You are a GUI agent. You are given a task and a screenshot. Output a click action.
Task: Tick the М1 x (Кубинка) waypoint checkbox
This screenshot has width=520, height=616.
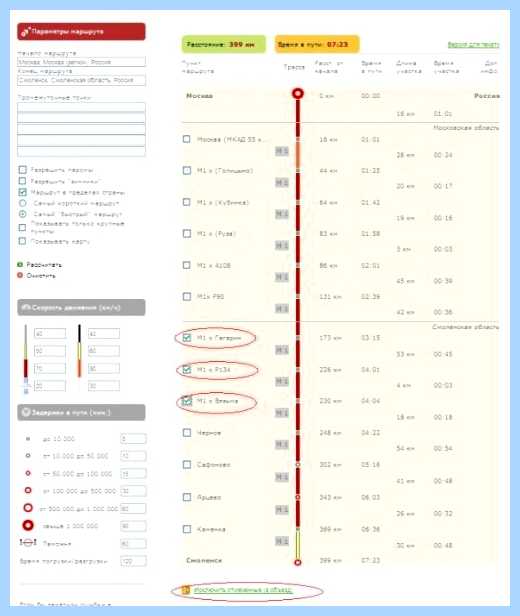coord(187,202)
